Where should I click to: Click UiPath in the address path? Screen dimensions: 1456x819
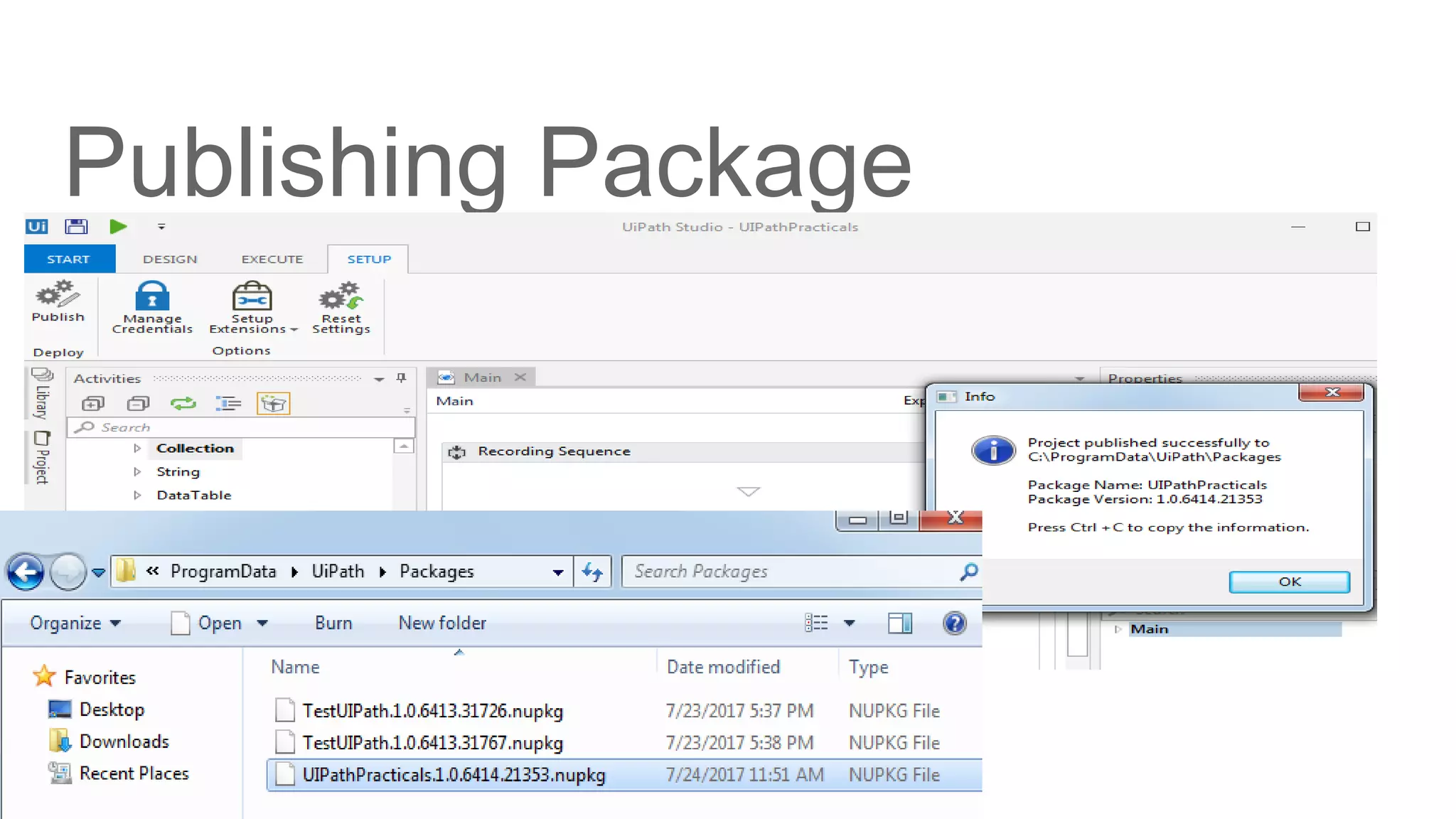click(338, 572)
